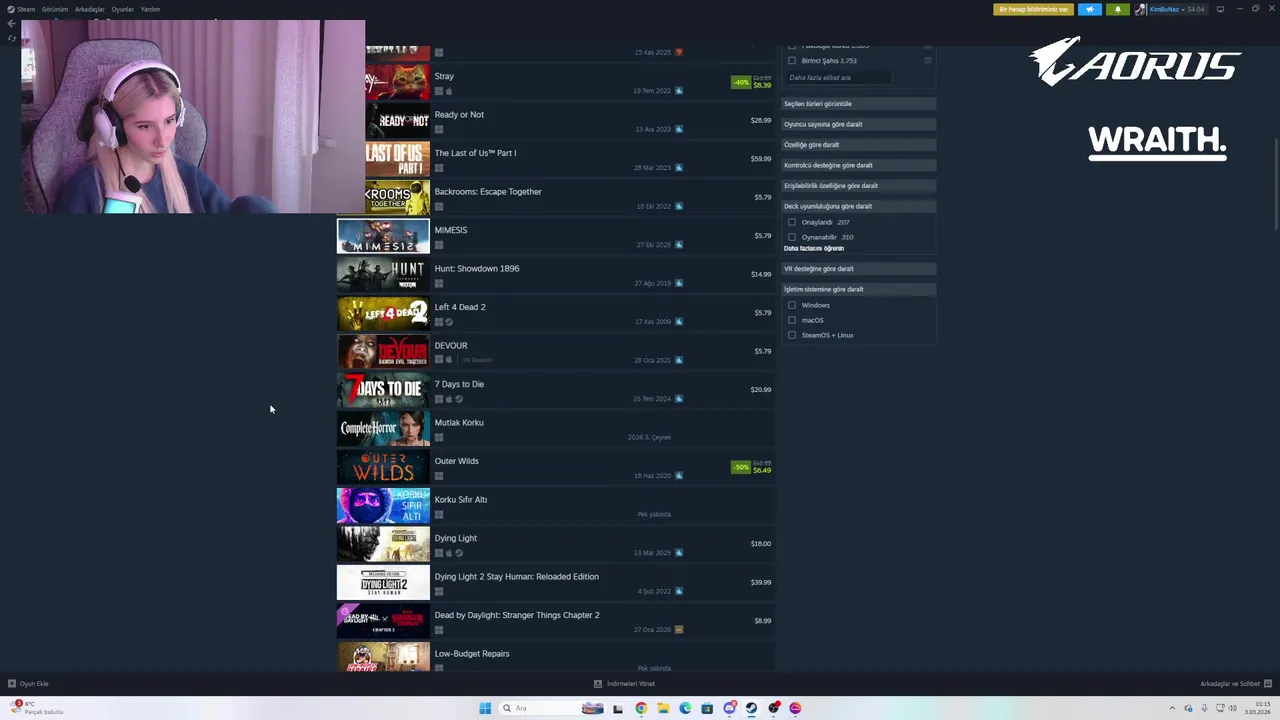
Task: Click the MIMESIS game thumbnail
Action: pyautogui.click(x=383, y=236)
